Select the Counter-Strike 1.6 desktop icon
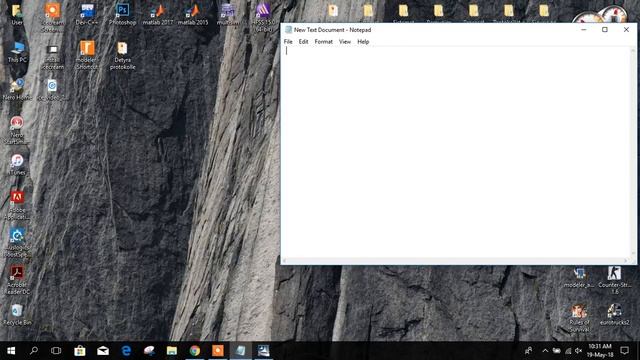The width and height of the screenshot is (640, 360). 614,280
